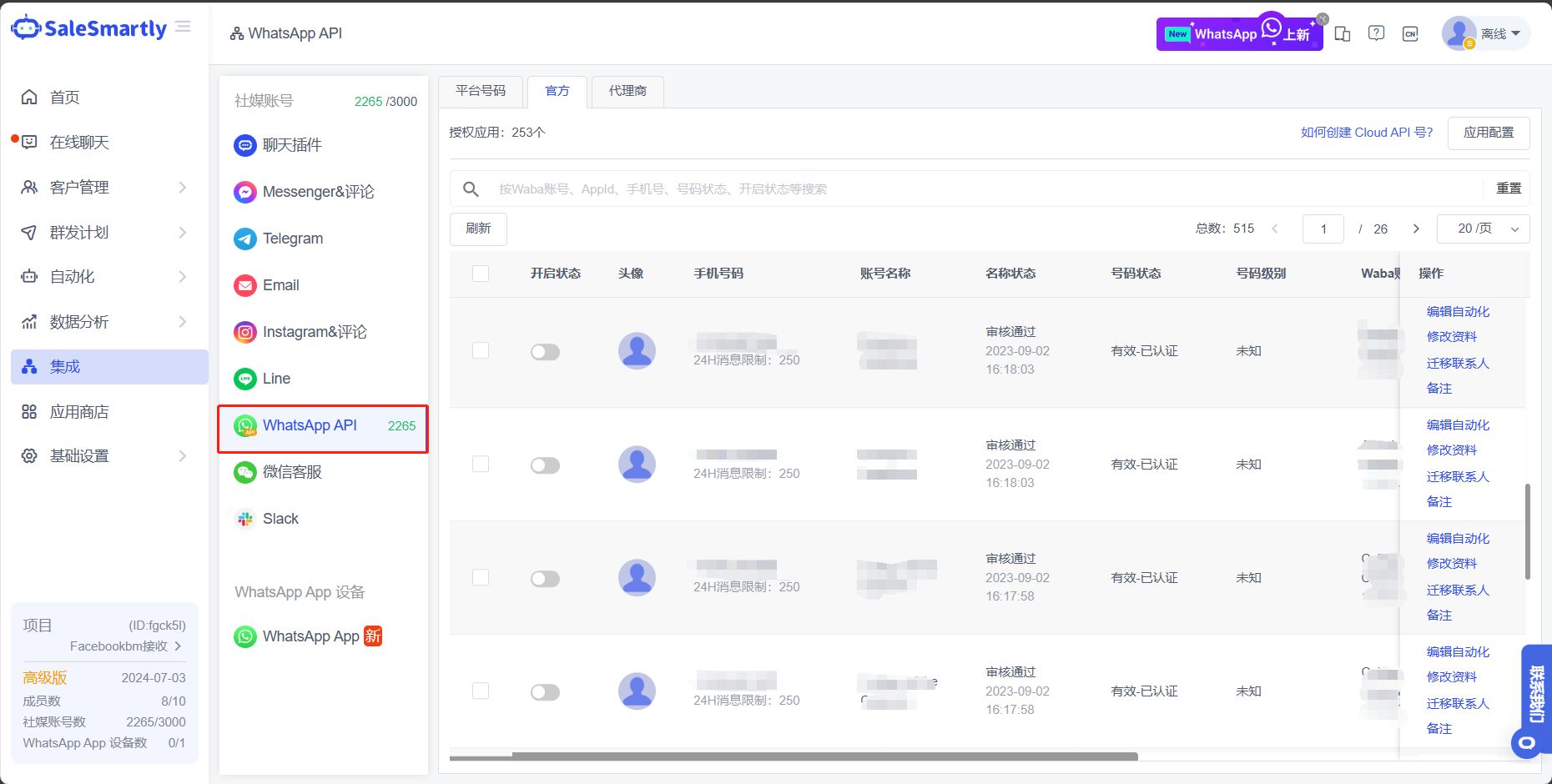Go to next page arrow
The image size is (1552, 784).
click(1416, 229)
